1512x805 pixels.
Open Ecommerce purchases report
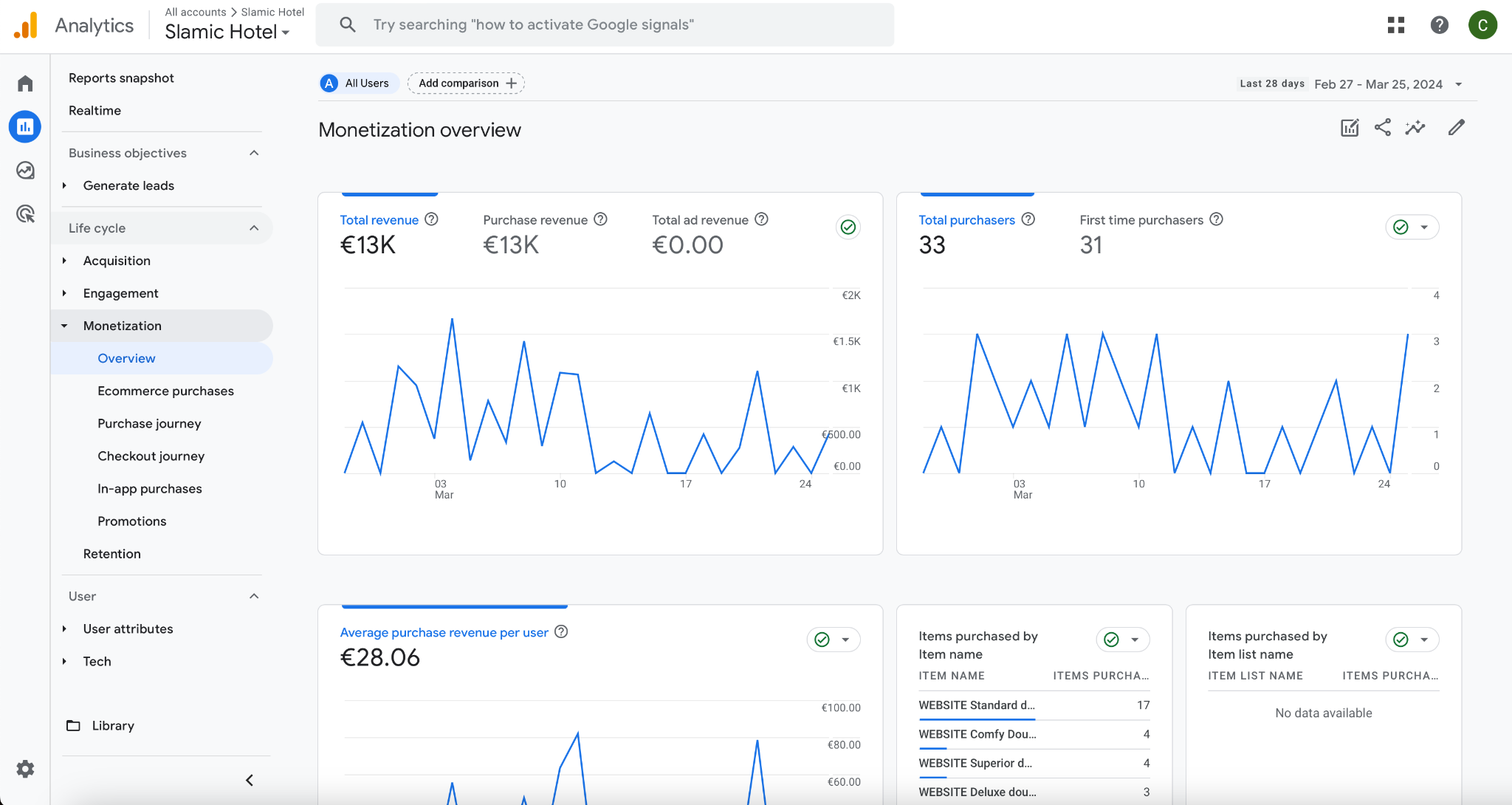pos(165,391)
